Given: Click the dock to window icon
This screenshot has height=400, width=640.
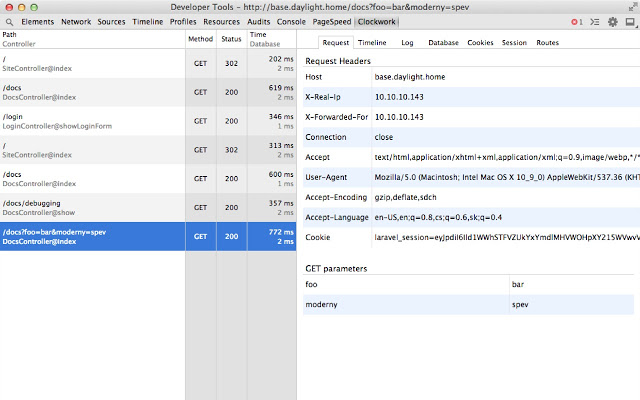Looking at the screenshot, I should coord(630,22).
